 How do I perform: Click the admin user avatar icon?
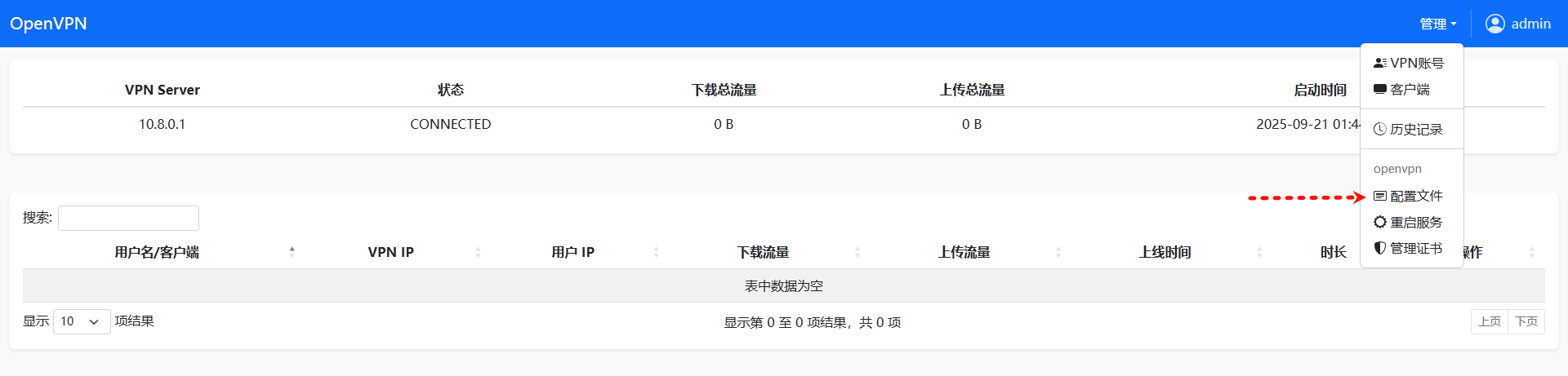pyautogui.click(x=1494, y=24)
